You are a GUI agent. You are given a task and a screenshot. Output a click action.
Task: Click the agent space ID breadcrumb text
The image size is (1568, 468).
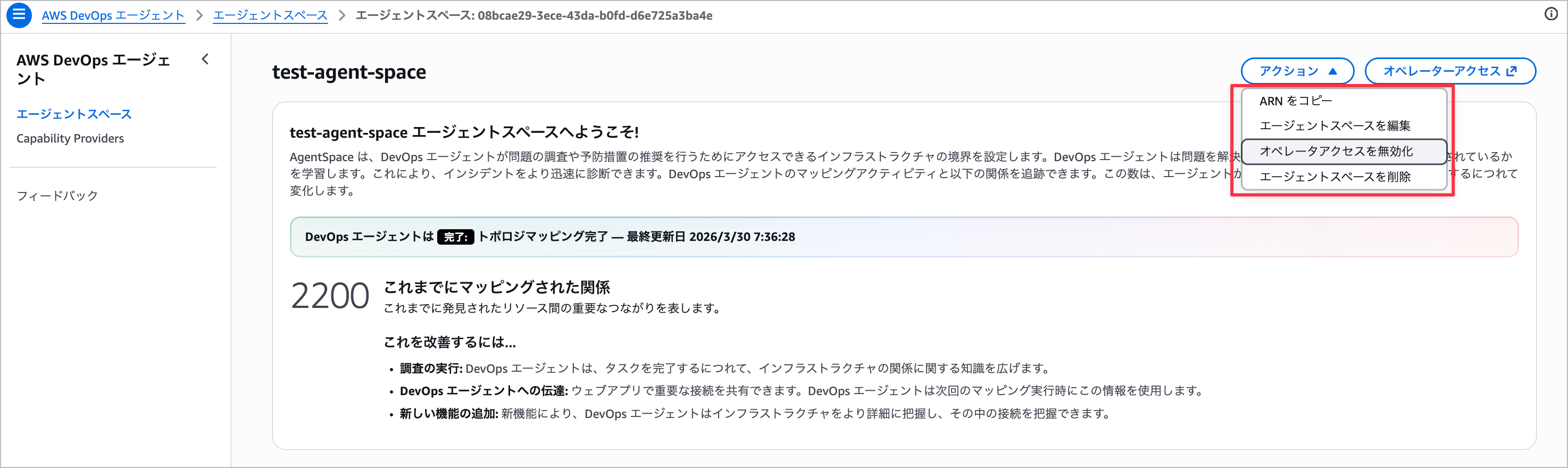534,15
